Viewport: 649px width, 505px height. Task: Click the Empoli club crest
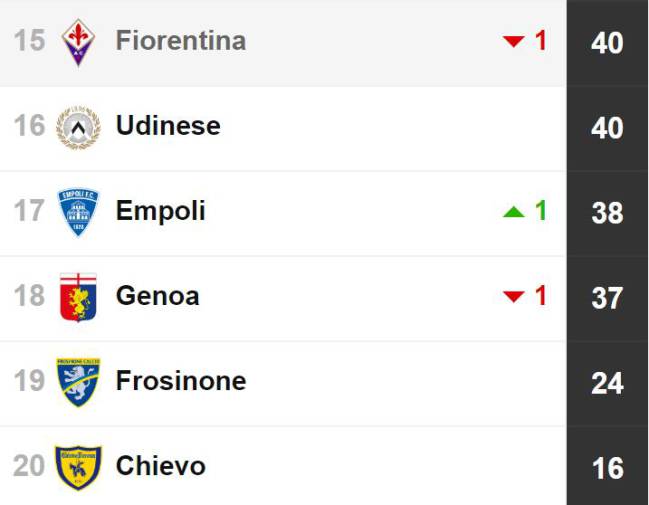78,212
